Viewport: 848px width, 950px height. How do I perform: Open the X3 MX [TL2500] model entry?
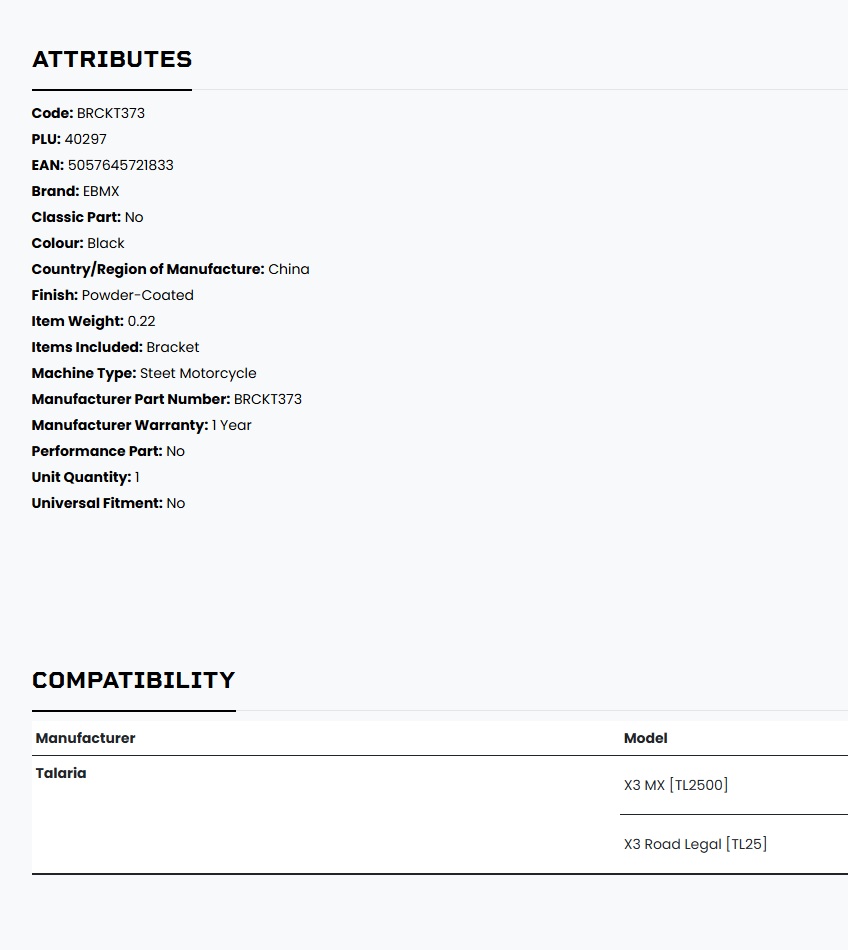point(676,785)
